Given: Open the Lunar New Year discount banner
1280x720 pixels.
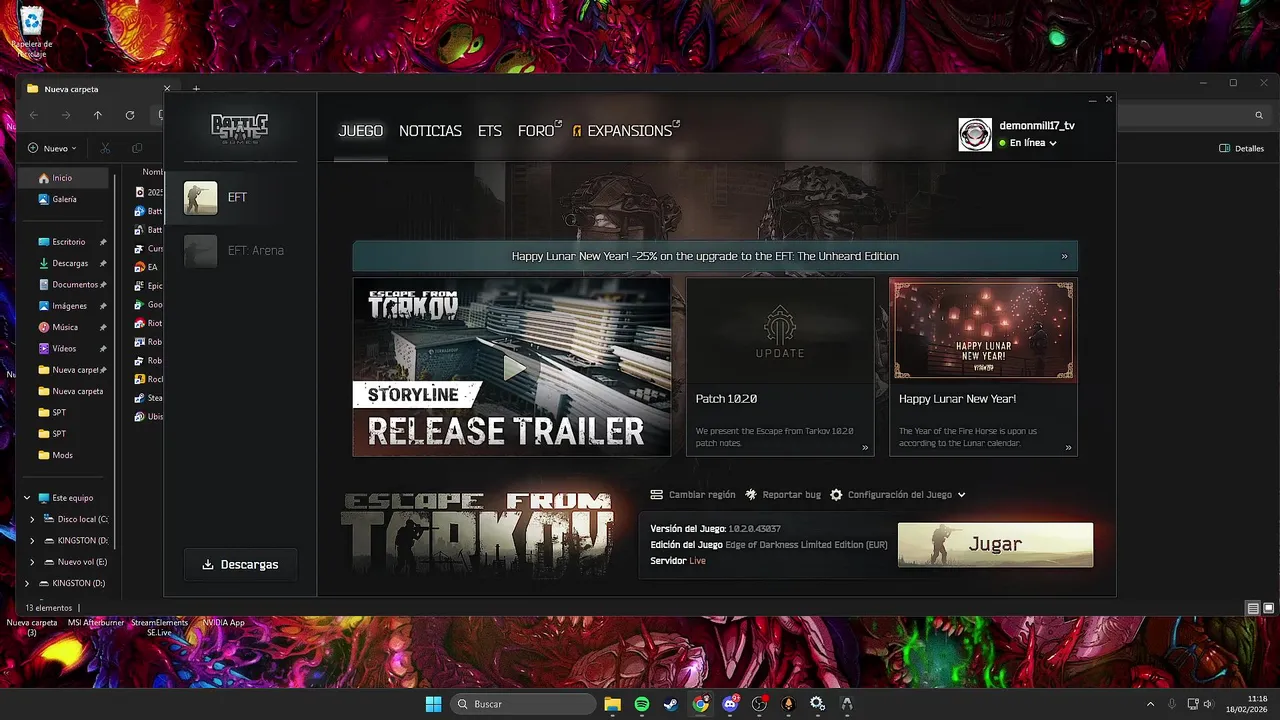Looking at the screenshot, I should point(715,256).
